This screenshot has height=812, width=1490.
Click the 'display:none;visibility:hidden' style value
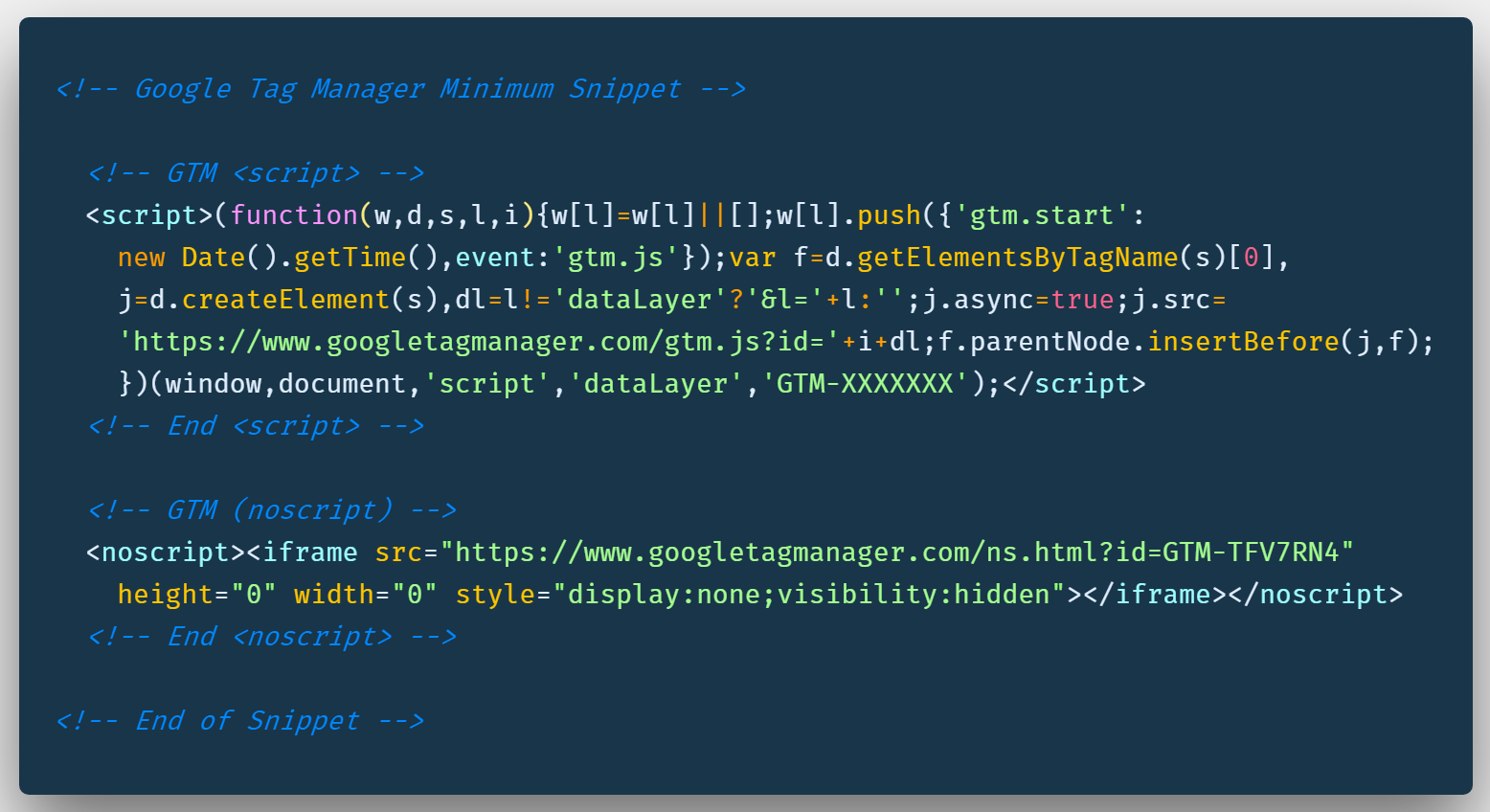[809, 595]
